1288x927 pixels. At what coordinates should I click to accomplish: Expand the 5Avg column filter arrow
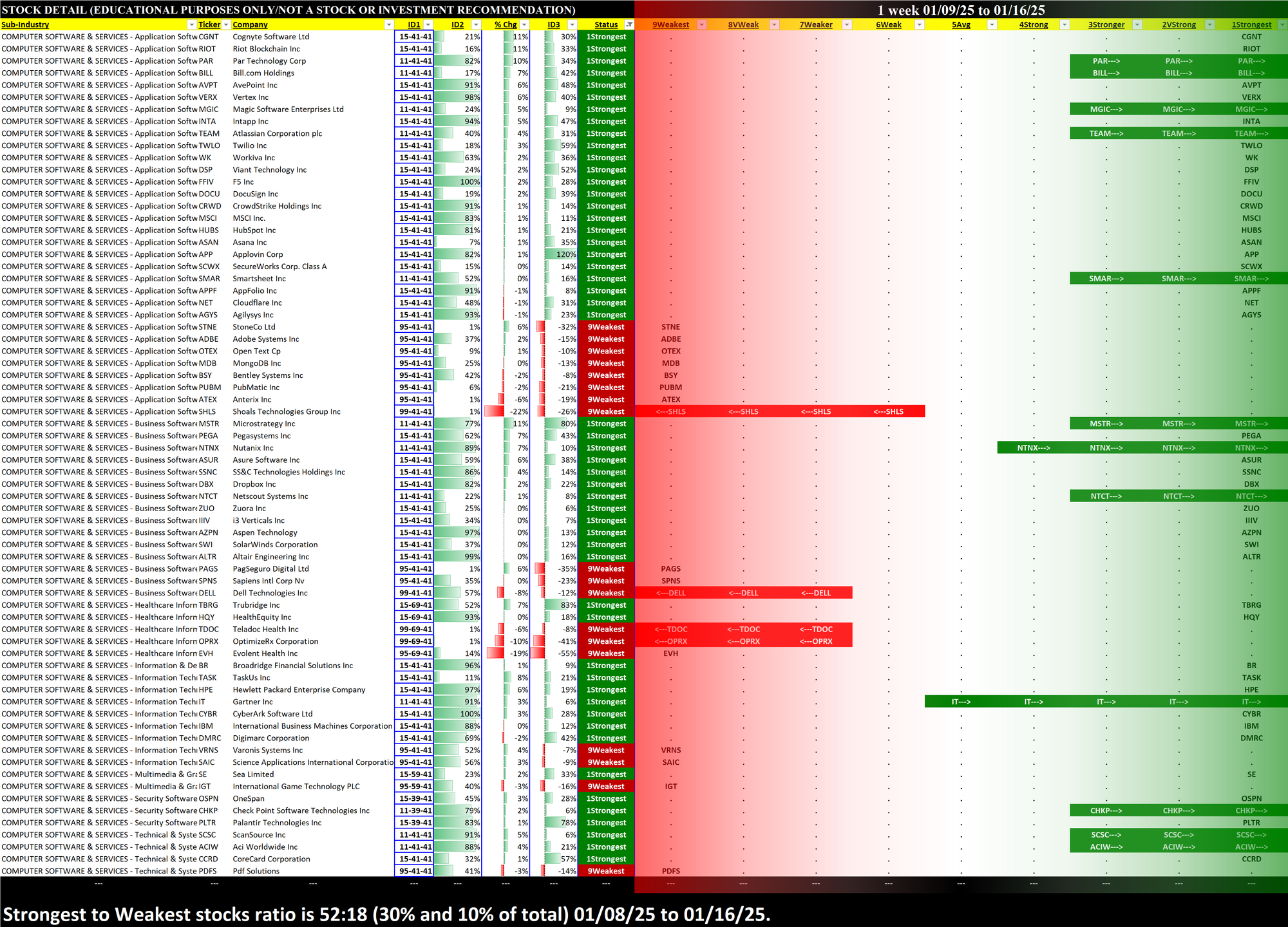pos(992,24)
